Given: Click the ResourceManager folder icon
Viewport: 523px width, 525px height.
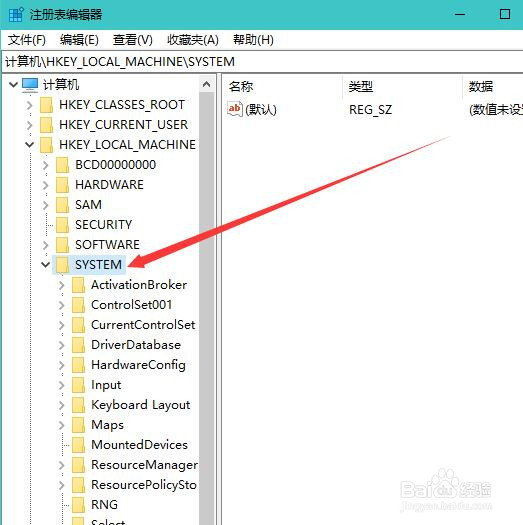Looking at the screenshot, I should (x=79, y=465).
